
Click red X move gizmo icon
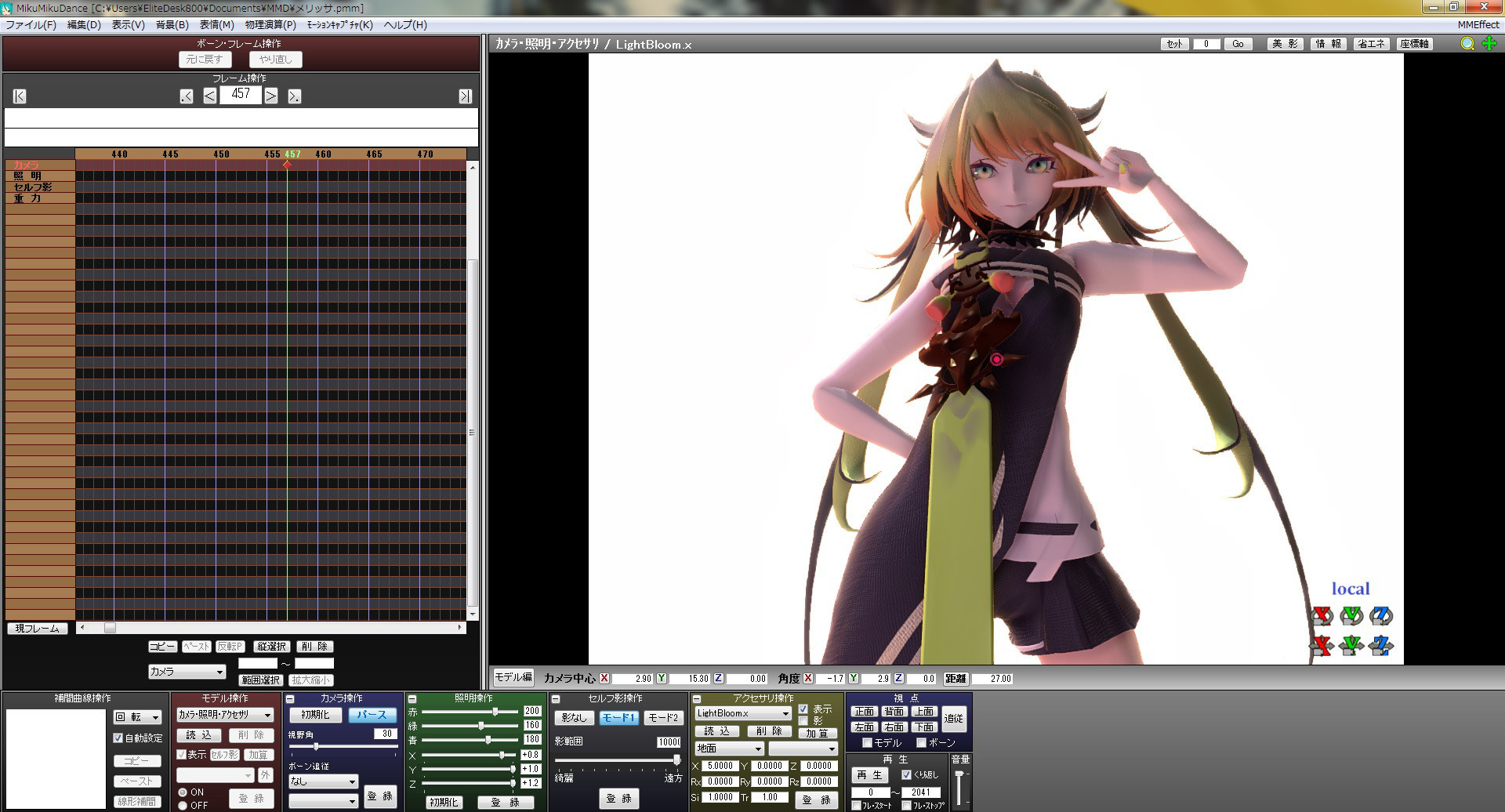pyautogui.click(x=1322, y=646)
